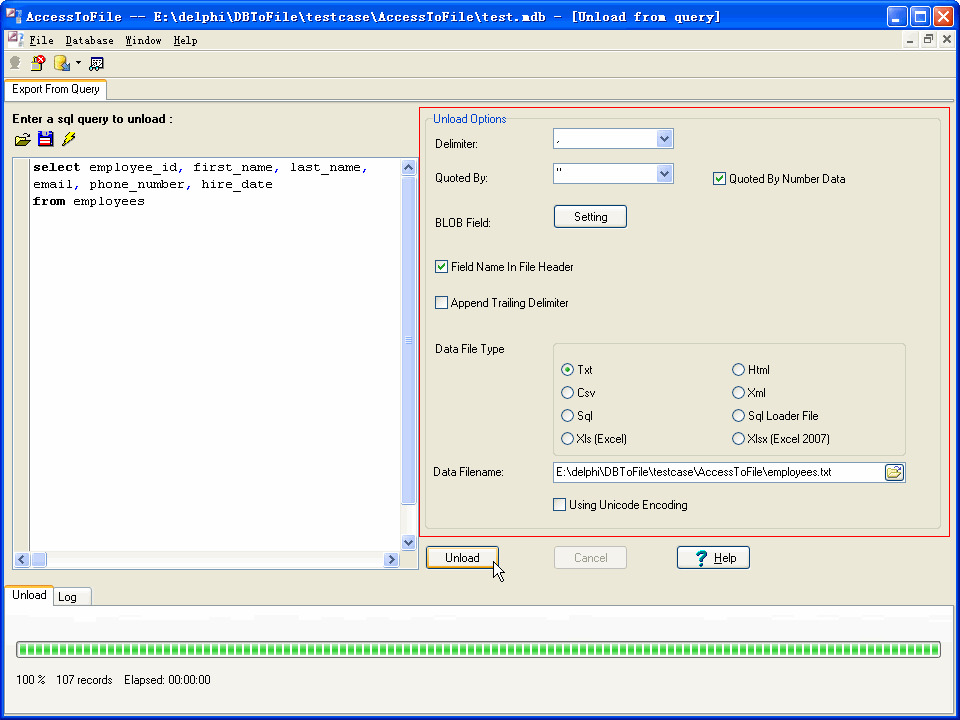The image size is (960, 720).
Task: Click the query editor scroll up arrow
Action: pos(408,168)
